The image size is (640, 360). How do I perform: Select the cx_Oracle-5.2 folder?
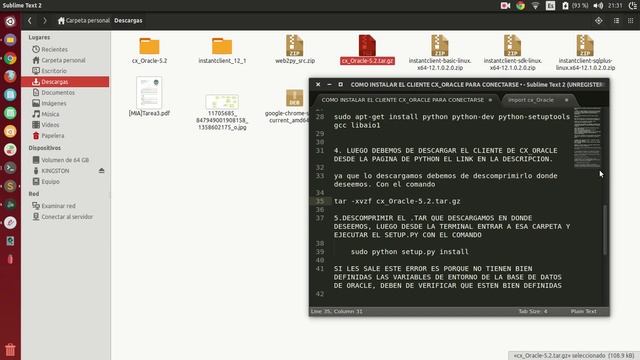pos(149,50)
